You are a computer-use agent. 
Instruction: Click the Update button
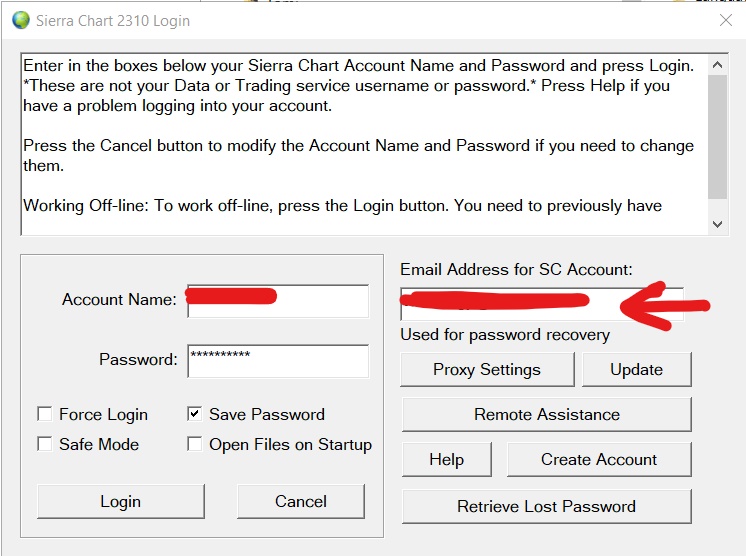click(636, 369)
